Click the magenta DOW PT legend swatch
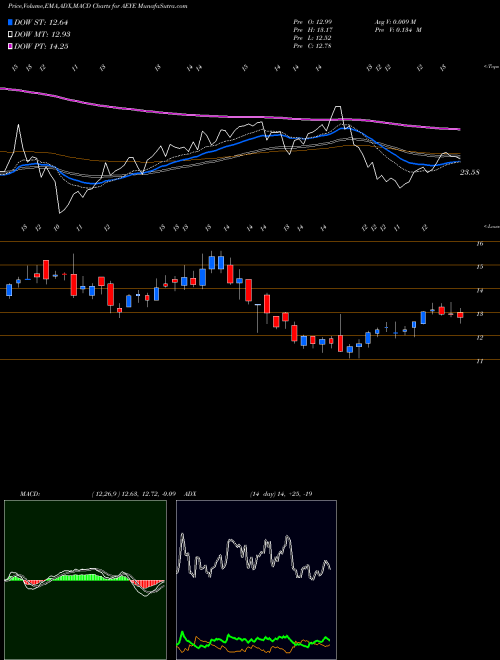Screen dimensions: 500x660 click(10, 46)
